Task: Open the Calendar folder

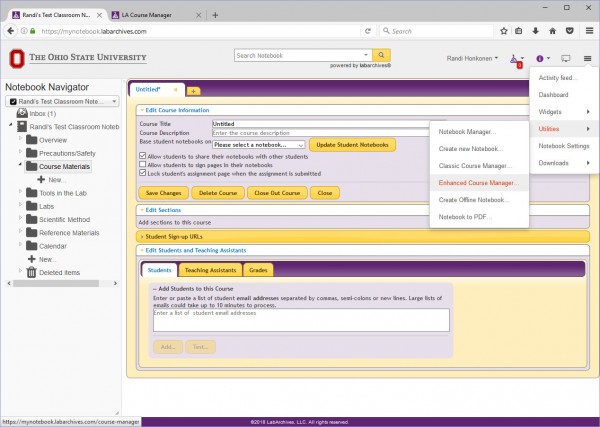Action: pos(46,246)
